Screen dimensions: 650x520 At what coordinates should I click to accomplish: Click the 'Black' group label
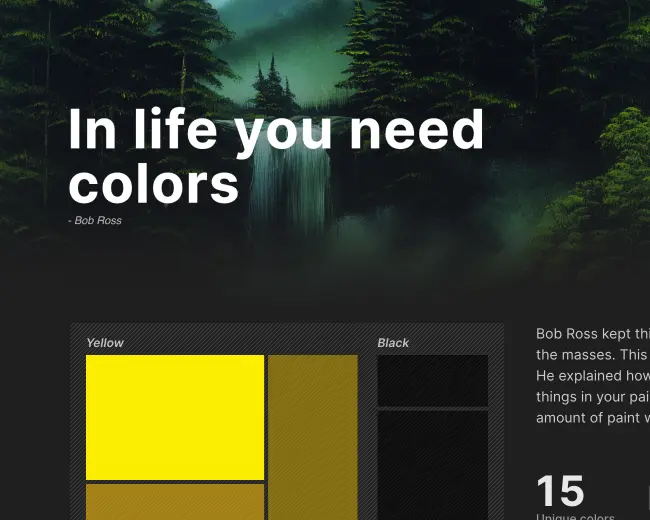(x=393, y=343)
